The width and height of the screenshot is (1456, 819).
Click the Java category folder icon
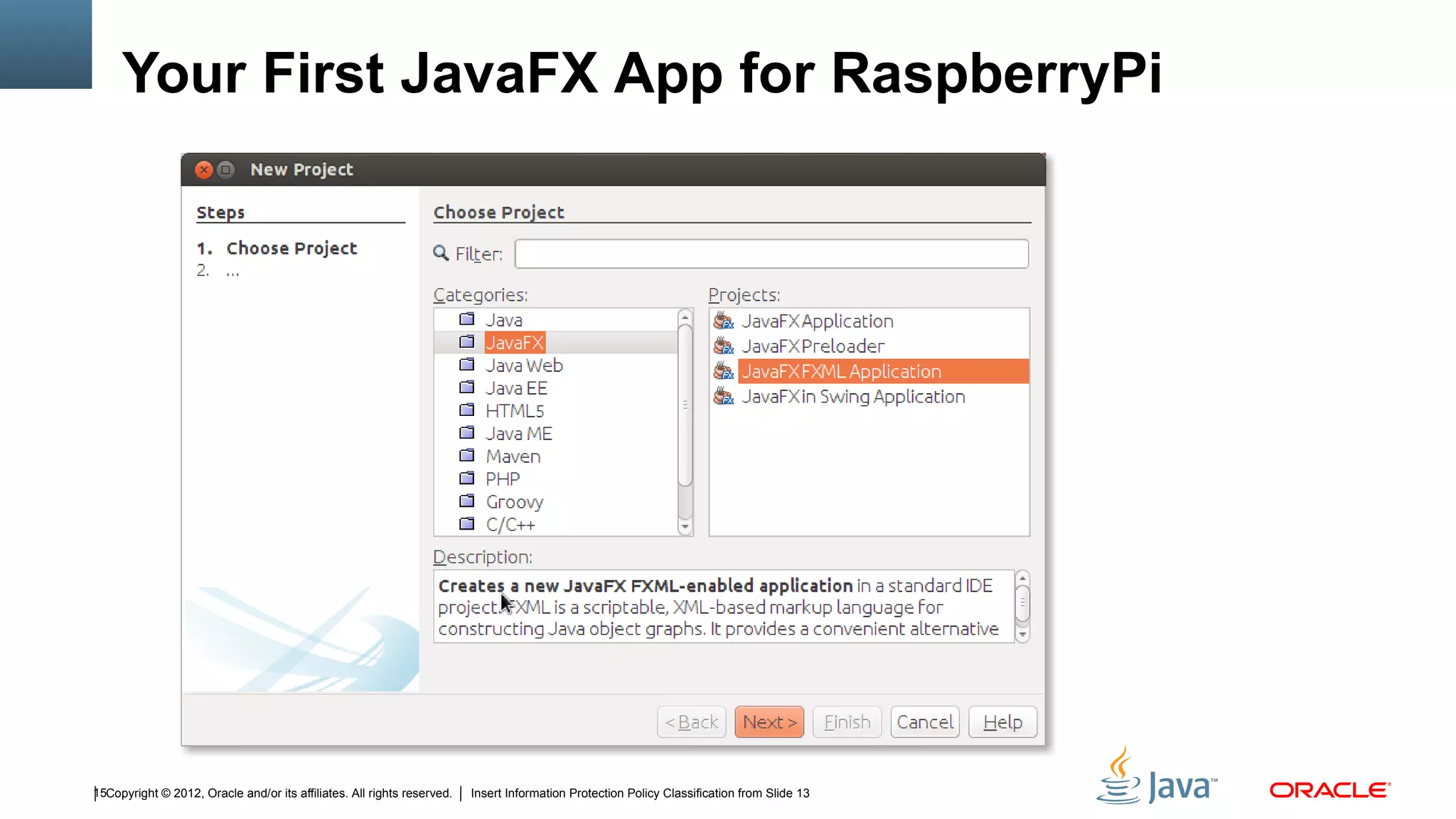467,319
